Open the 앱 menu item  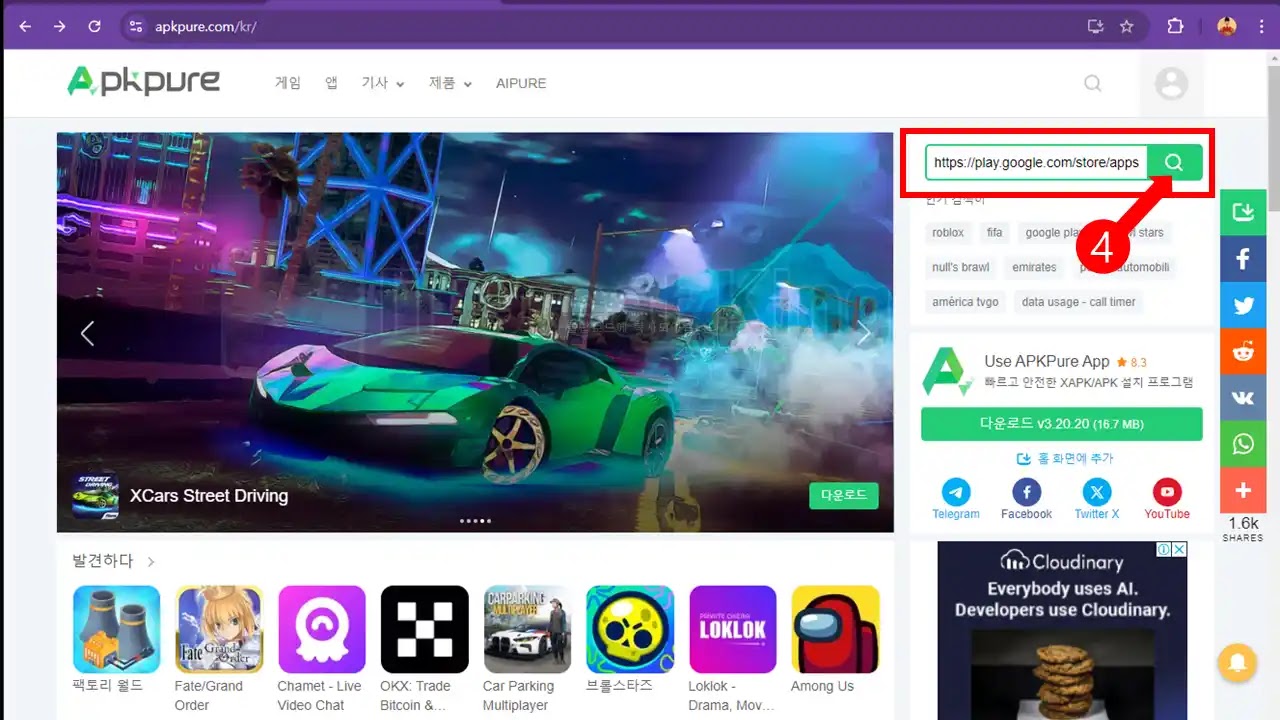click(331, 83)
